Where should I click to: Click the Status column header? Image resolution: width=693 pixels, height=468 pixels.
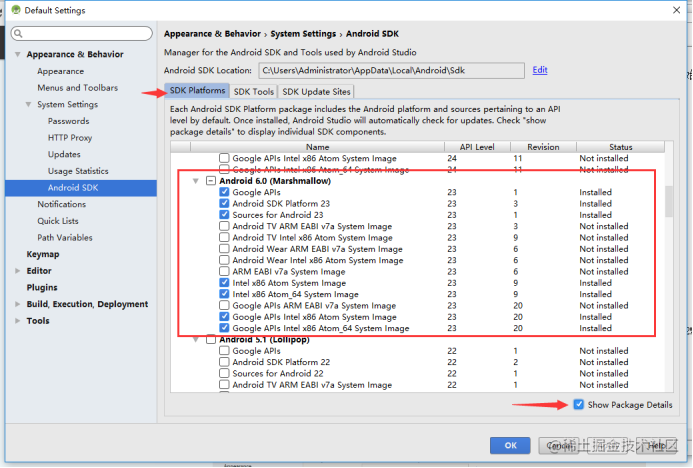(x=621, y=147)
